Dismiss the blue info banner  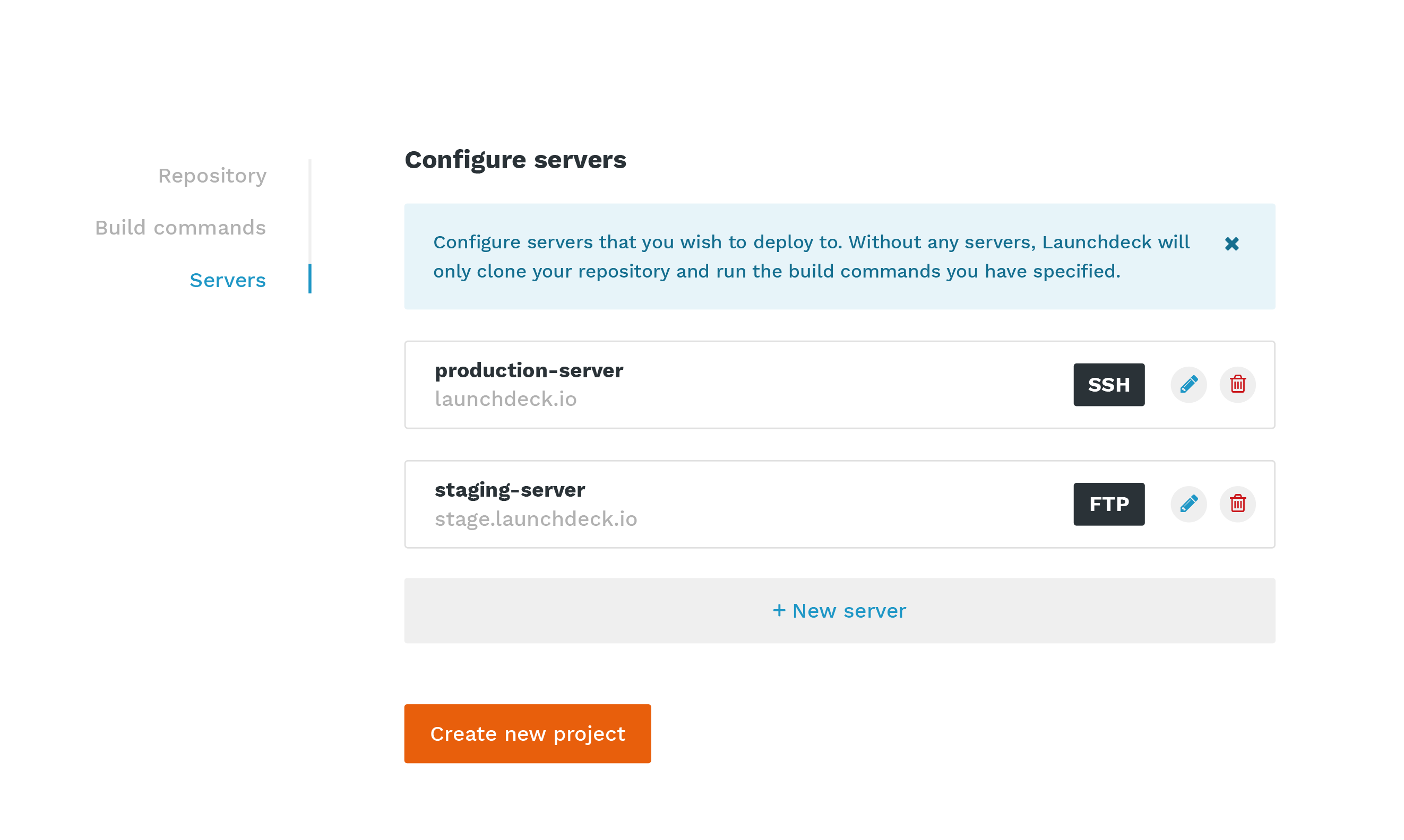(x=1231, y=244)
